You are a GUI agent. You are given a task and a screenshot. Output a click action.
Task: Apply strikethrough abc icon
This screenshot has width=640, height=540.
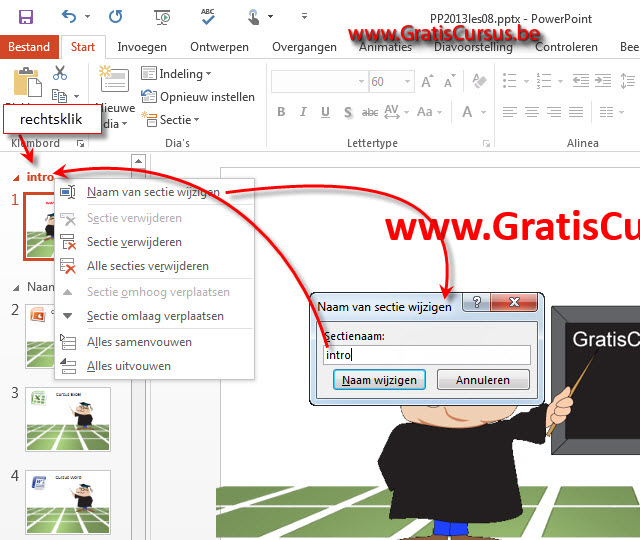click(x=370, y=112)
